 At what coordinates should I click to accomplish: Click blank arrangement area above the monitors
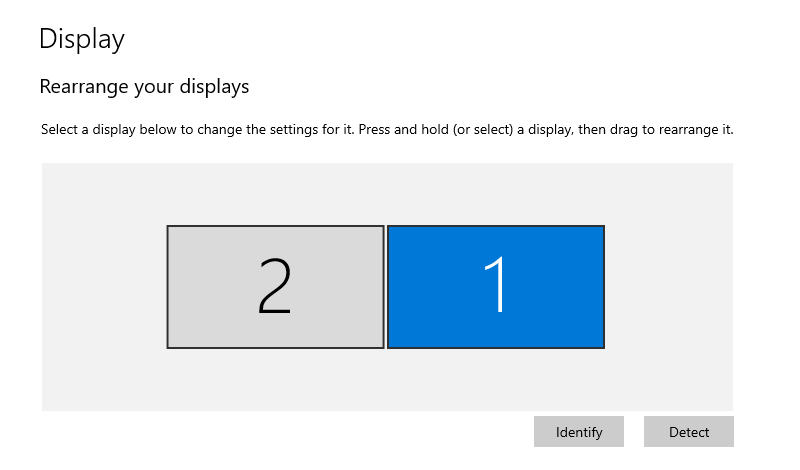click(387, 194)
